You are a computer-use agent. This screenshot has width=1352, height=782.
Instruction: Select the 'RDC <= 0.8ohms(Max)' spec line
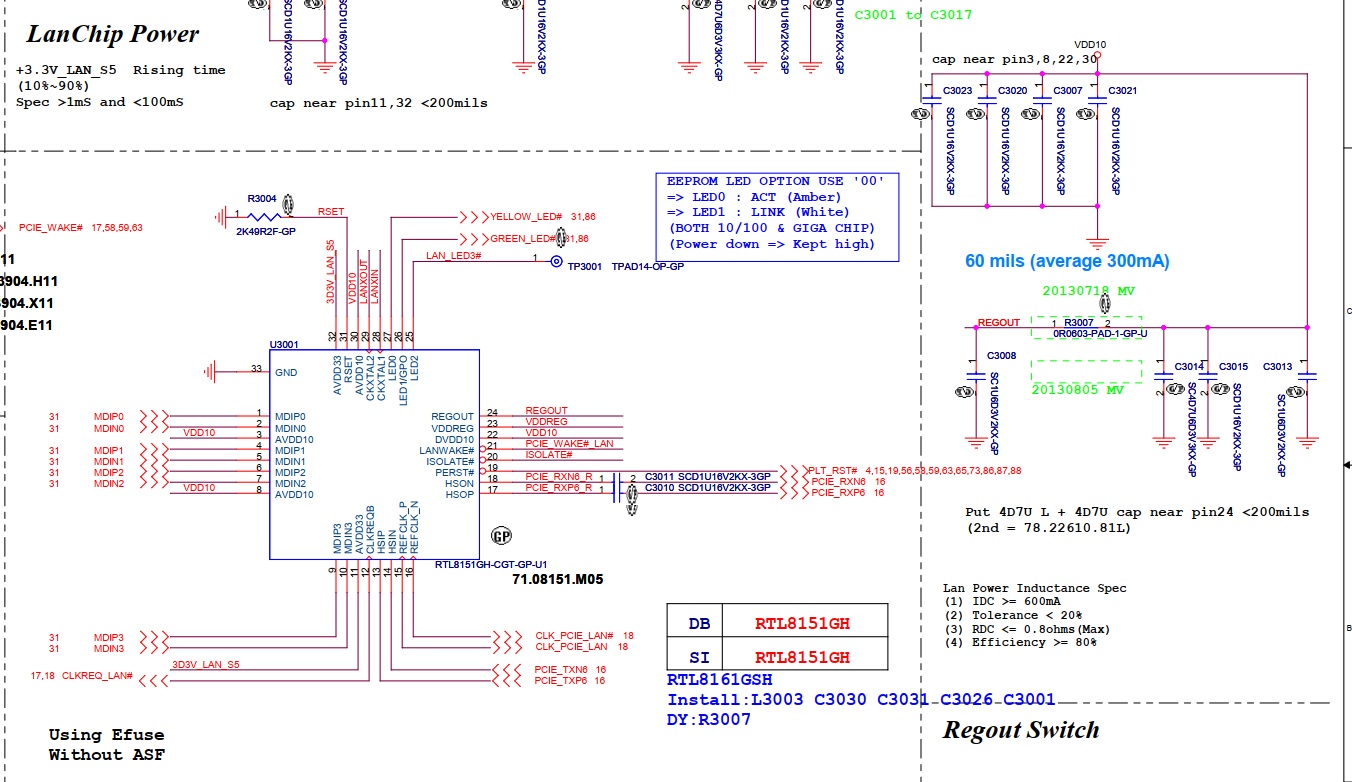point(1027,629)
